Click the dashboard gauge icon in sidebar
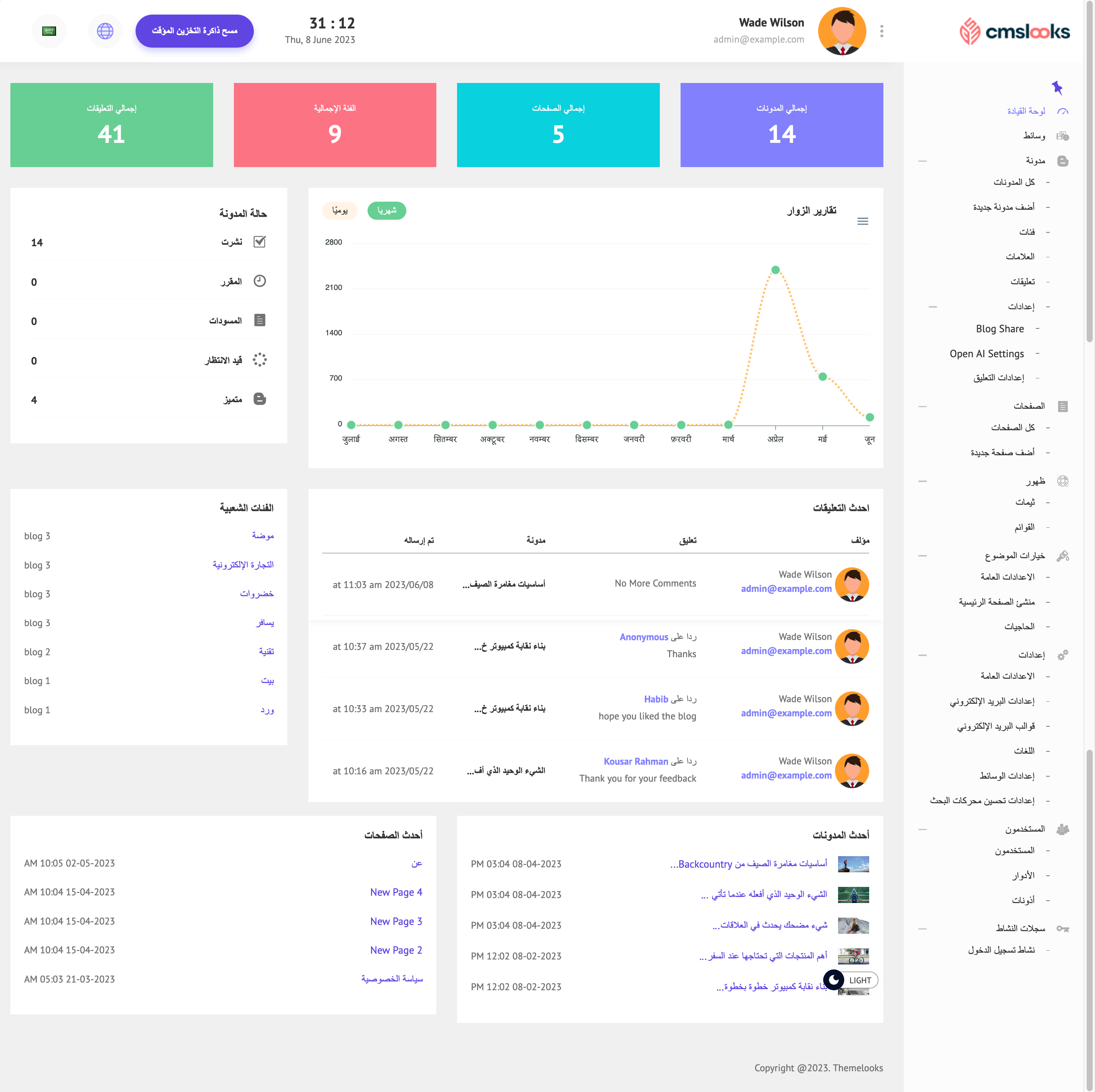This screenshot has width=1095, height=1092. pos(1063,111)
